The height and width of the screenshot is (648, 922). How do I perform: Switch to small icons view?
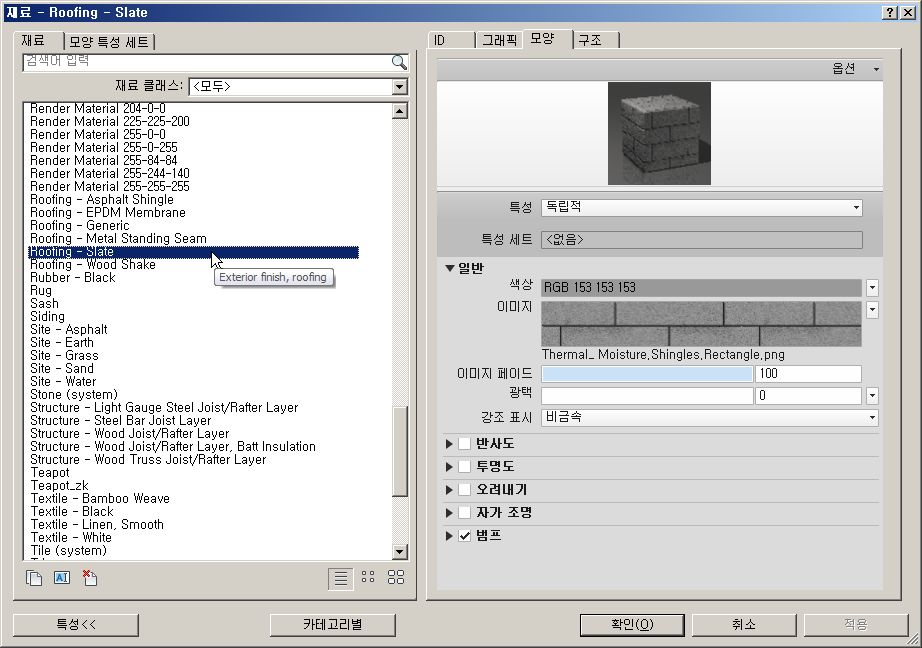[x=368, y=577]
